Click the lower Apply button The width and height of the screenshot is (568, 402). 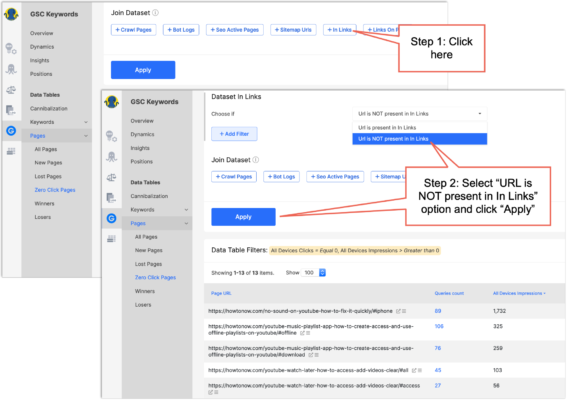point(243,217)
